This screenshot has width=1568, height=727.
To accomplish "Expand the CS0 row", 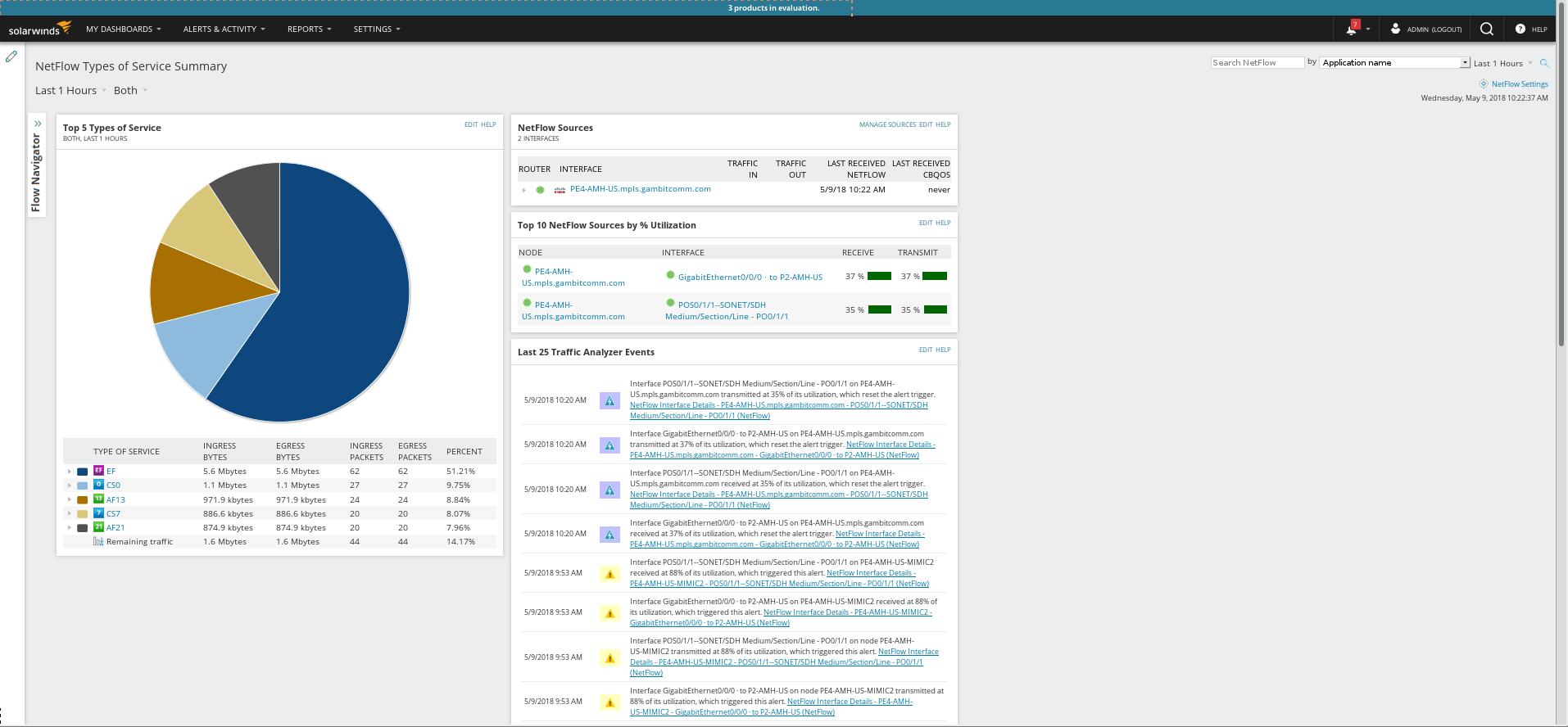I will 70,485.
